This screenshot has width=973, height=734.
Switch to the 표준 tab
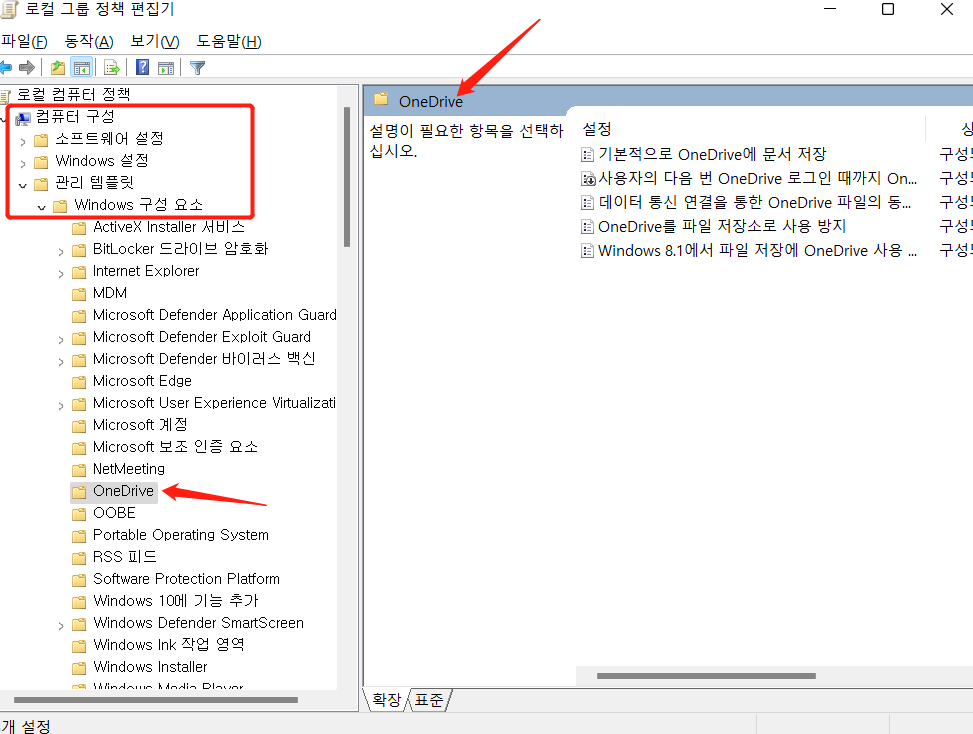[x=428, y=700]
